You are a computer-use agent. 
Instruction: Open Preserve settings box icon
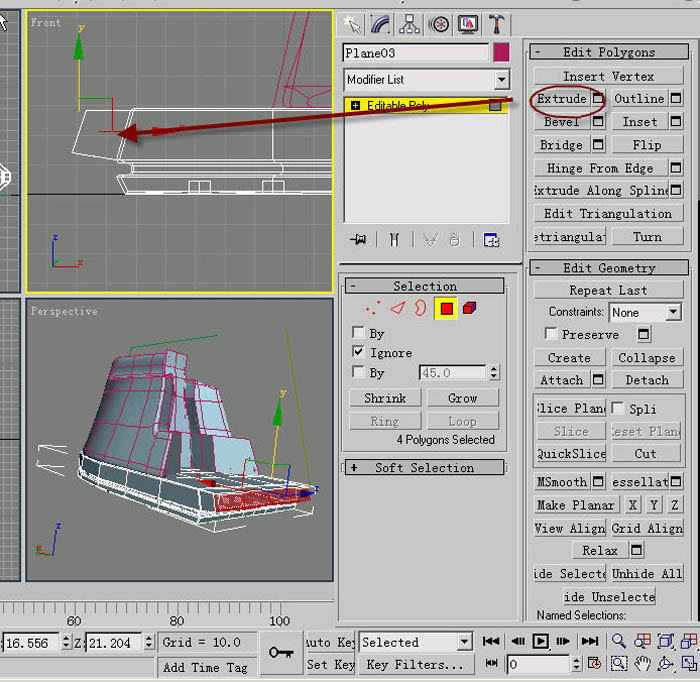643,334
